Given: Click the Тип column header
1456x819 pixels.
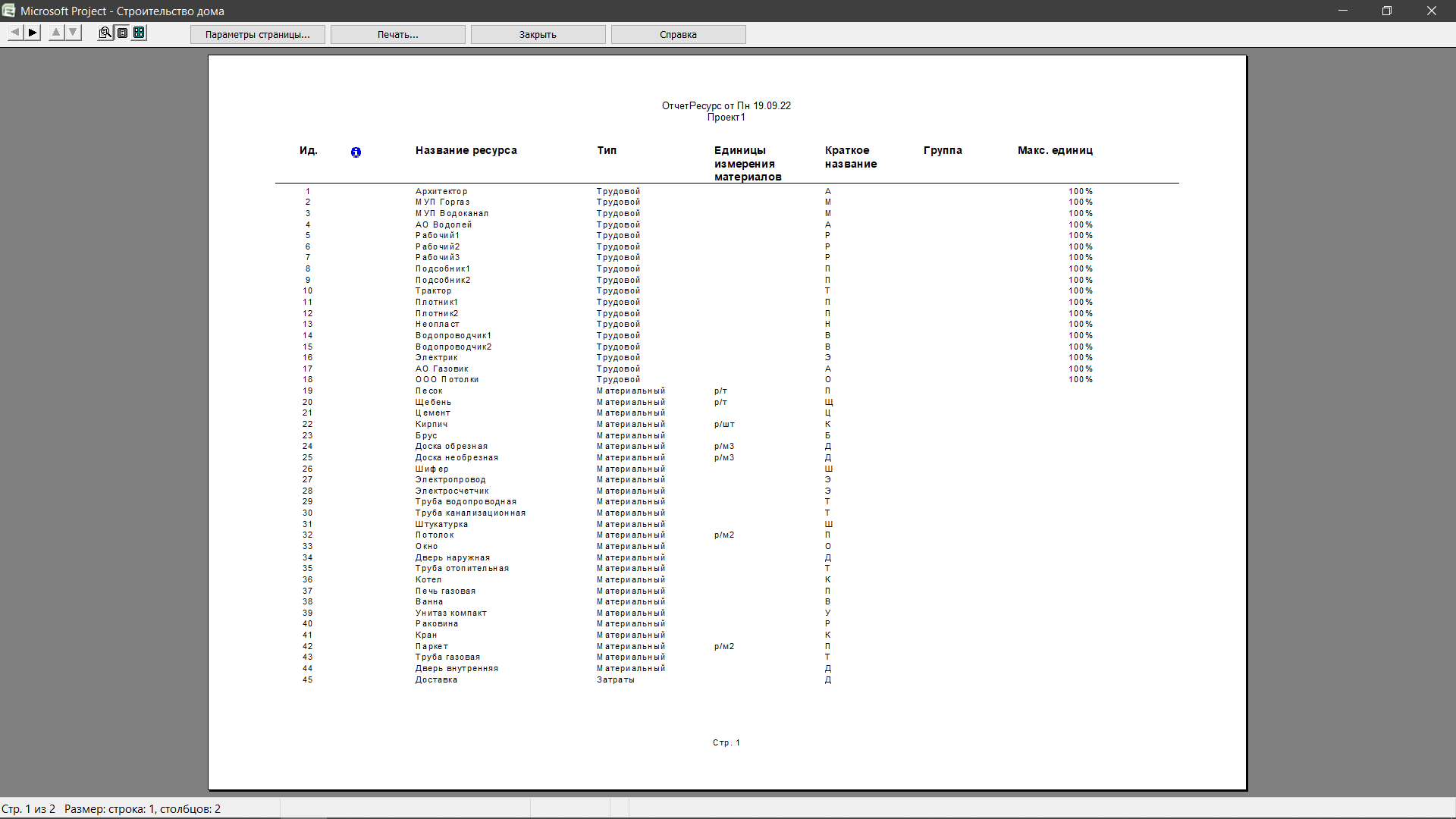Looking at the screenshot, I should (607, 150).
